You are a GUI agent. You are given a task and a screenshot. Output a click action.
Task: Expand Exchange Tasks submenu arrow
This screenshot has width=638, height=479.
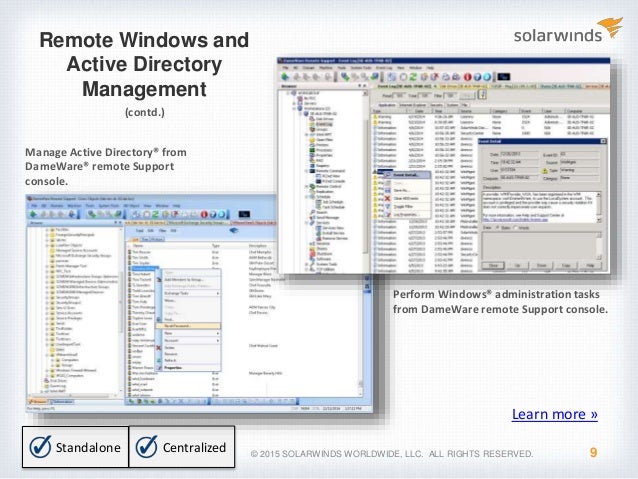[218, 293]
